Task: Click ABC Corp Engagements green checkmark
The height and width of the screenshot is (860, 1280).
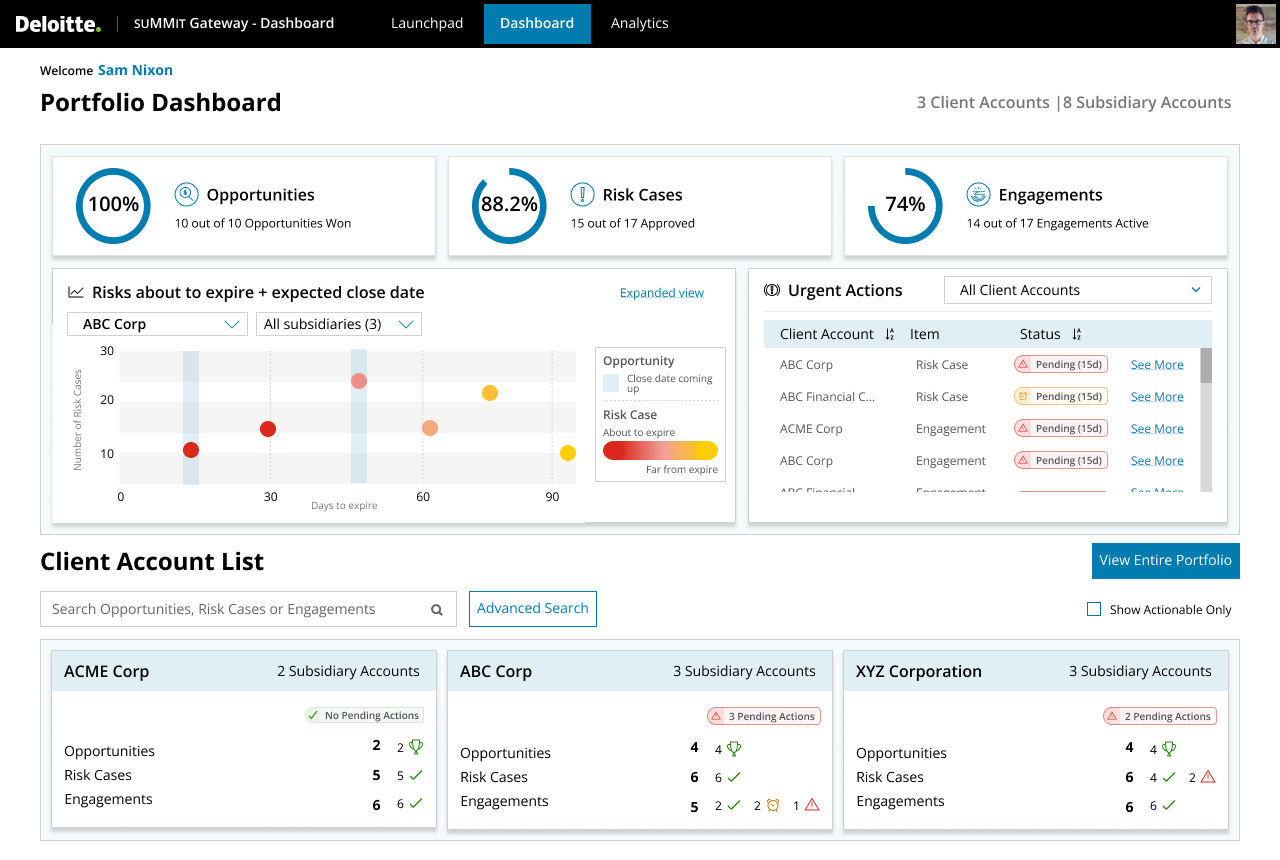Action: click(x=734, y=805)
